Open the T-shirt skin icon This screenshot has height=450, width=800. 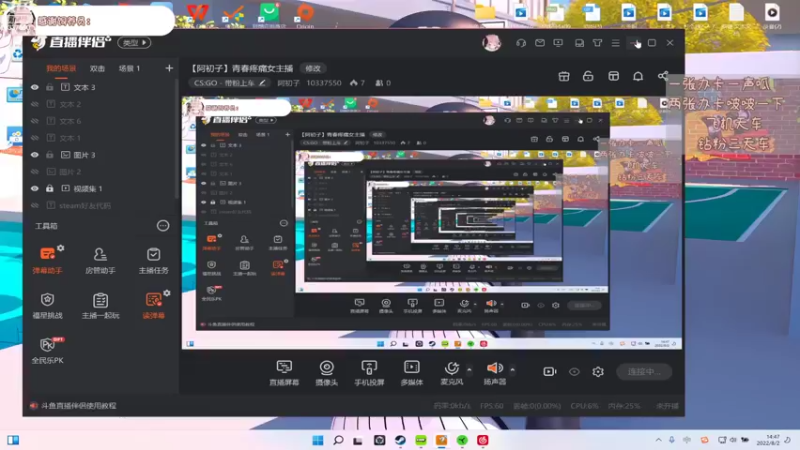597,43
